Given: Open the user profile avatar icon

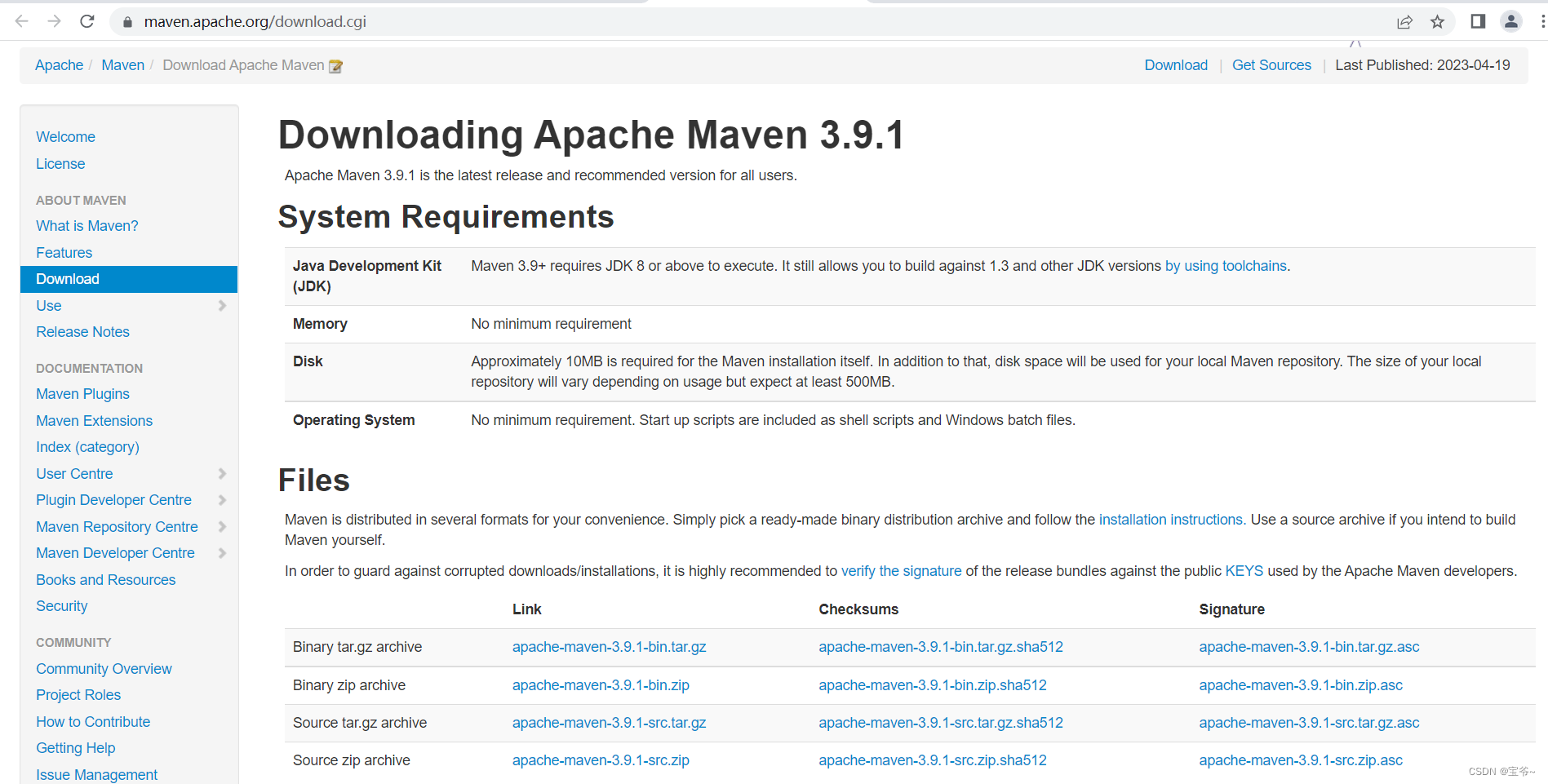Looking at the screenshot, I should (x=1511, y=21).
